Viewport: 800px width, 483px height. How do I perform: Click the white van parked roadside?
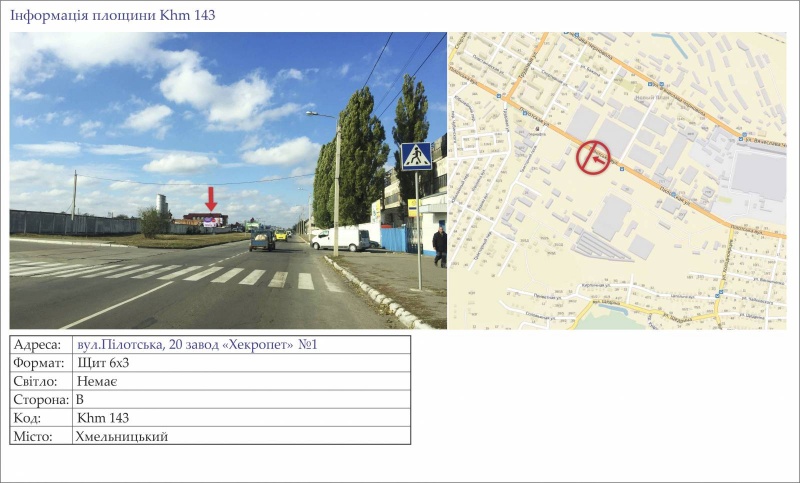click(341, 239)
